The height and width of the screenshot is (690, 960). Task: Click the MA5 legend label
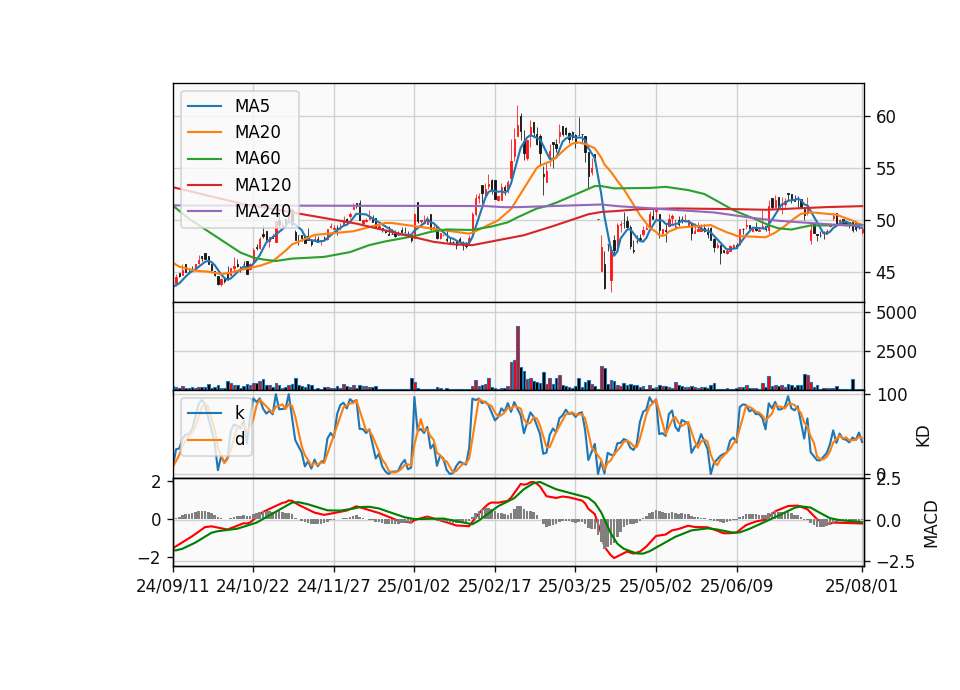[x=252, y=106]
